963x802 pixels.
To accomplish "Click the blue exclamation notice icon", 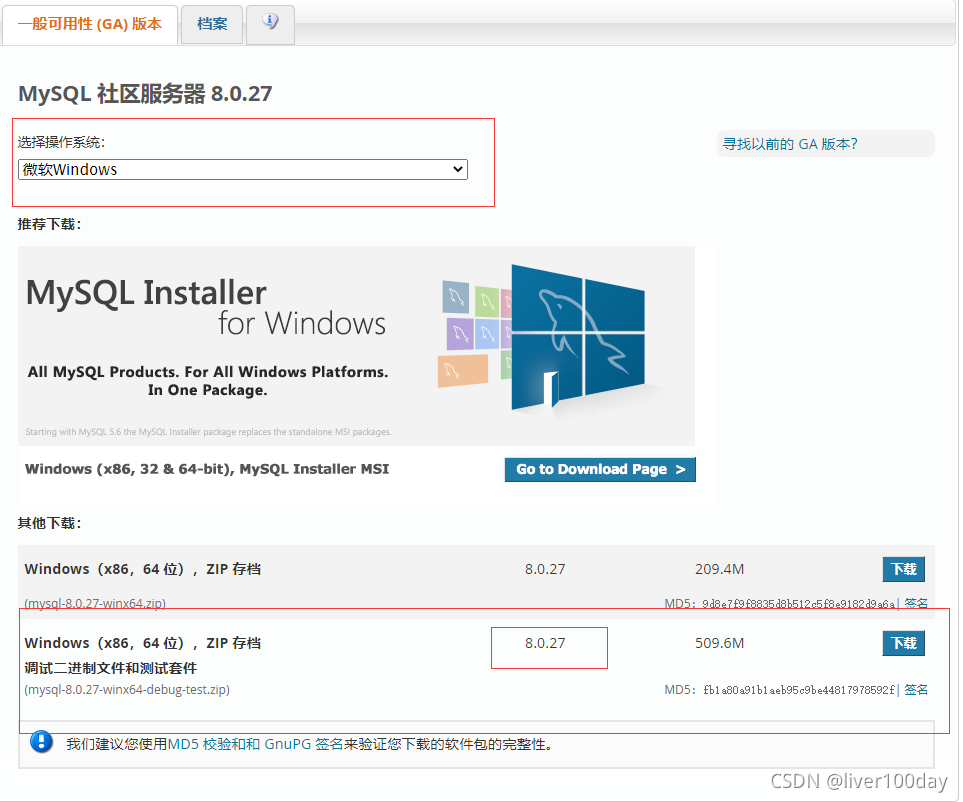I will click(x=41, y=741).
